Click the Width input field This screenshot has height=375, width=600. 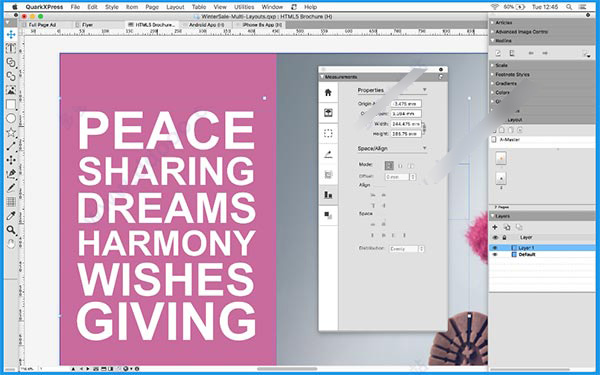406,124
